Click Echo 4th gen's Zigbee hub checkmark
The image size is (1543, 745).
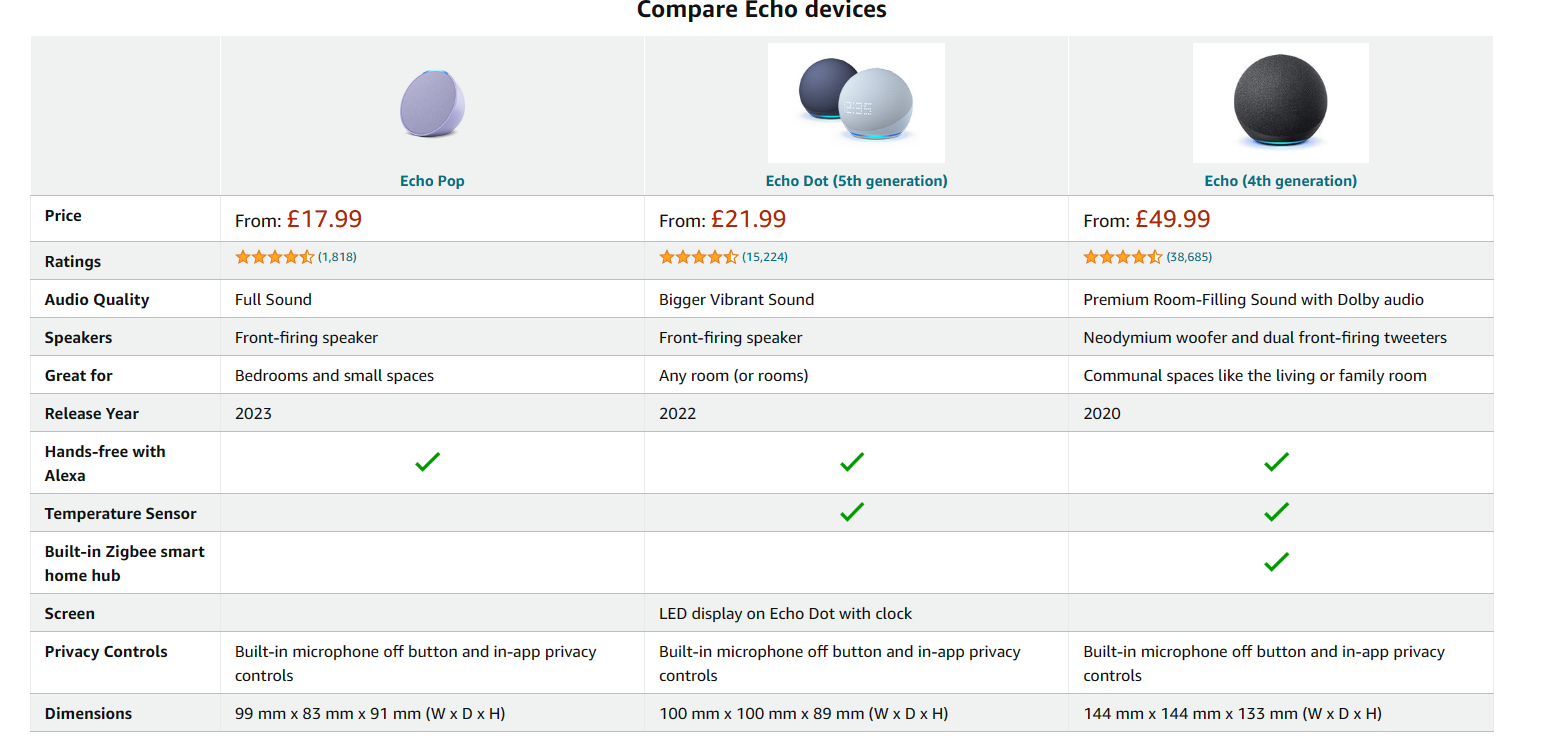1276,562
